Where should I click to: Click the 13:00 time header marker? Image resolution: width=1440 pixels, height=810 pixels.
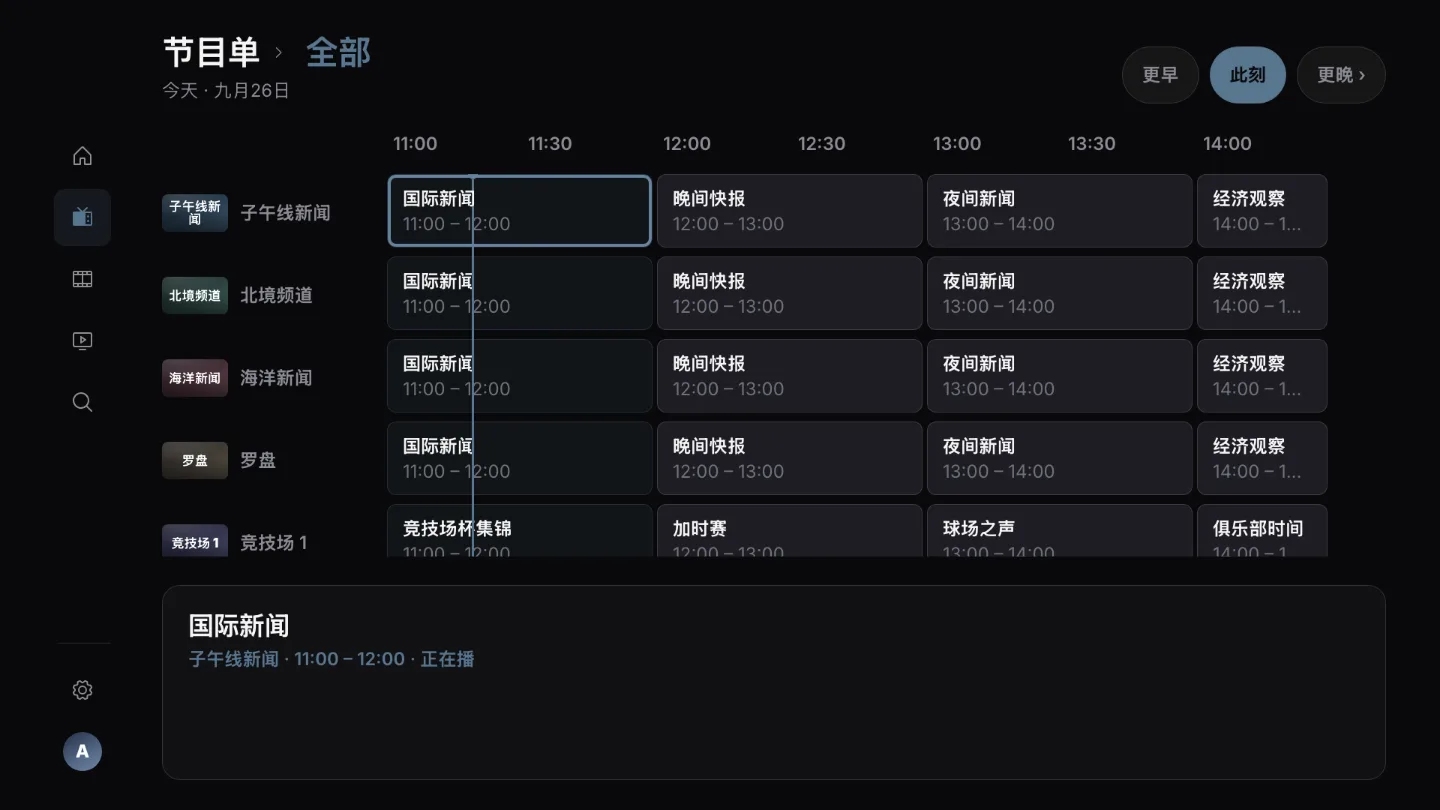click(x=956, y=144)
